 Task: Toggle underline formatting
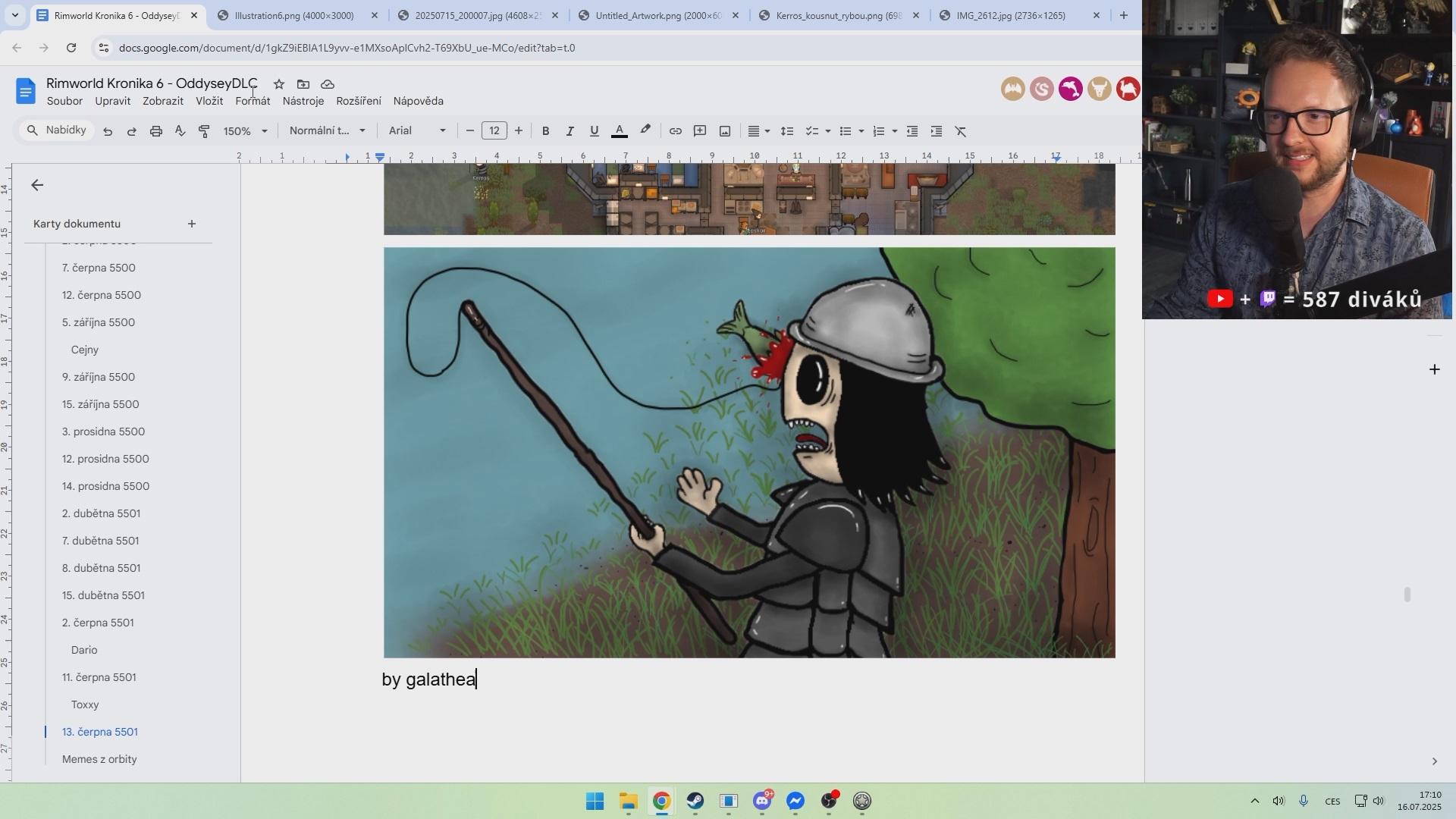[595, 131]
